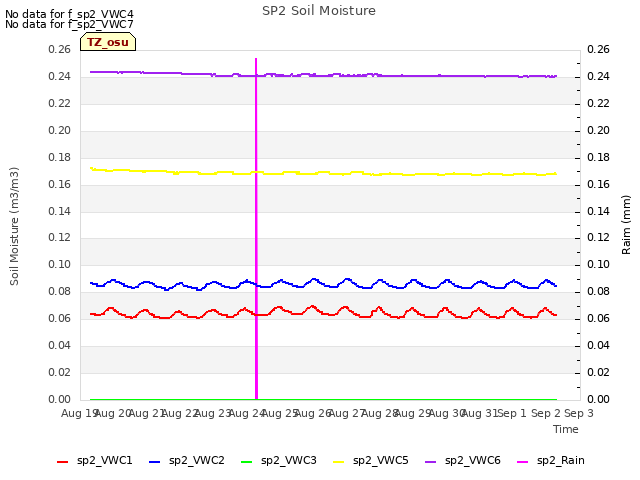Click the magenta sp2_Rain legend color marker
This screenshot has height=480, width=640.
tap(522, 462)
